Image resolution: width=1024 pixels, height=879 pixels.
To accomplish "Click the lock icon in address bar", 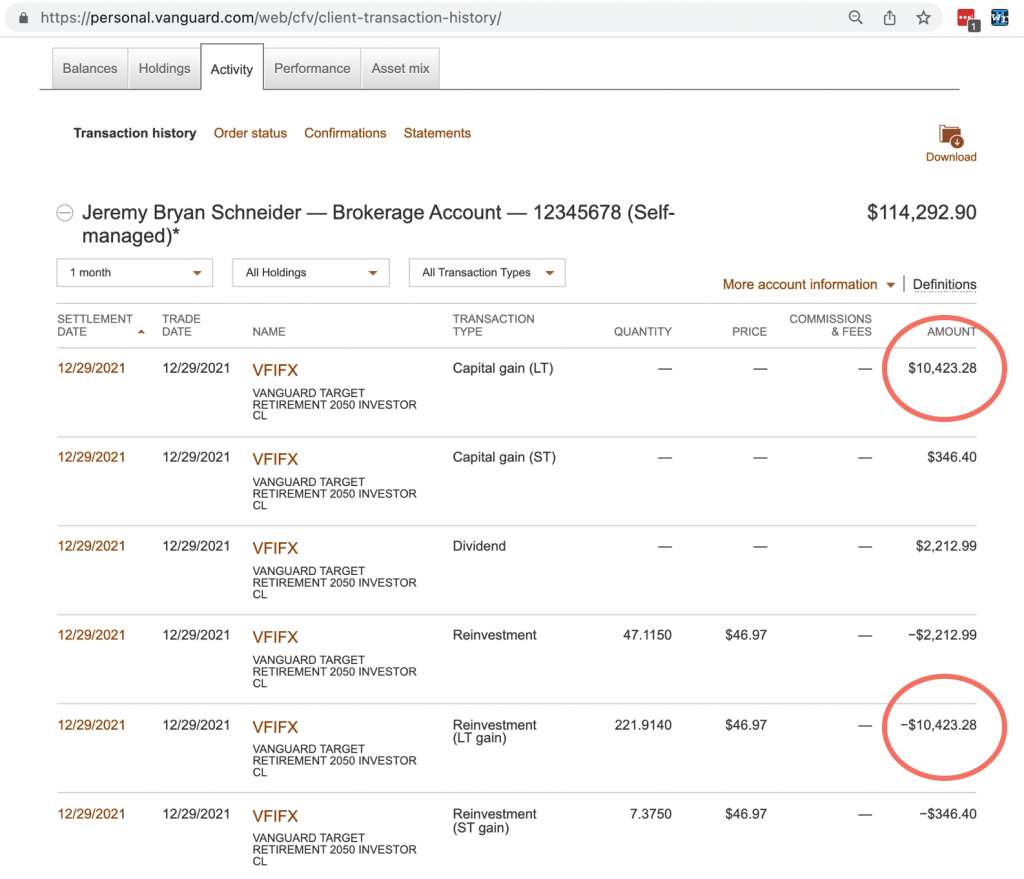I will (24, 18).
